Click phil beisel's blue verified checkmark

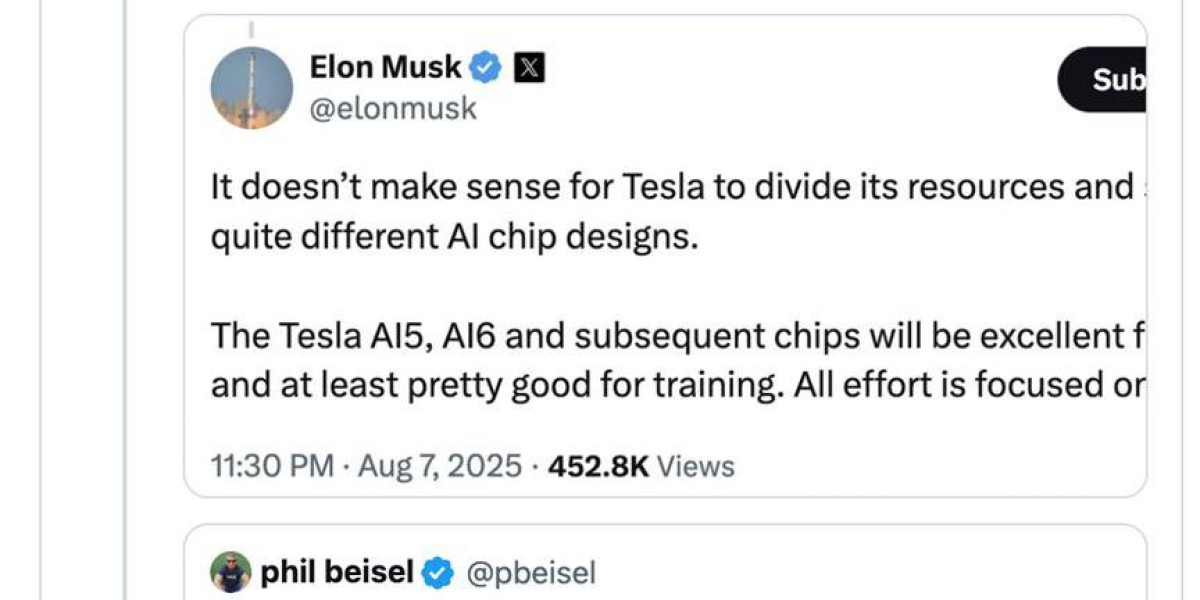435,572
